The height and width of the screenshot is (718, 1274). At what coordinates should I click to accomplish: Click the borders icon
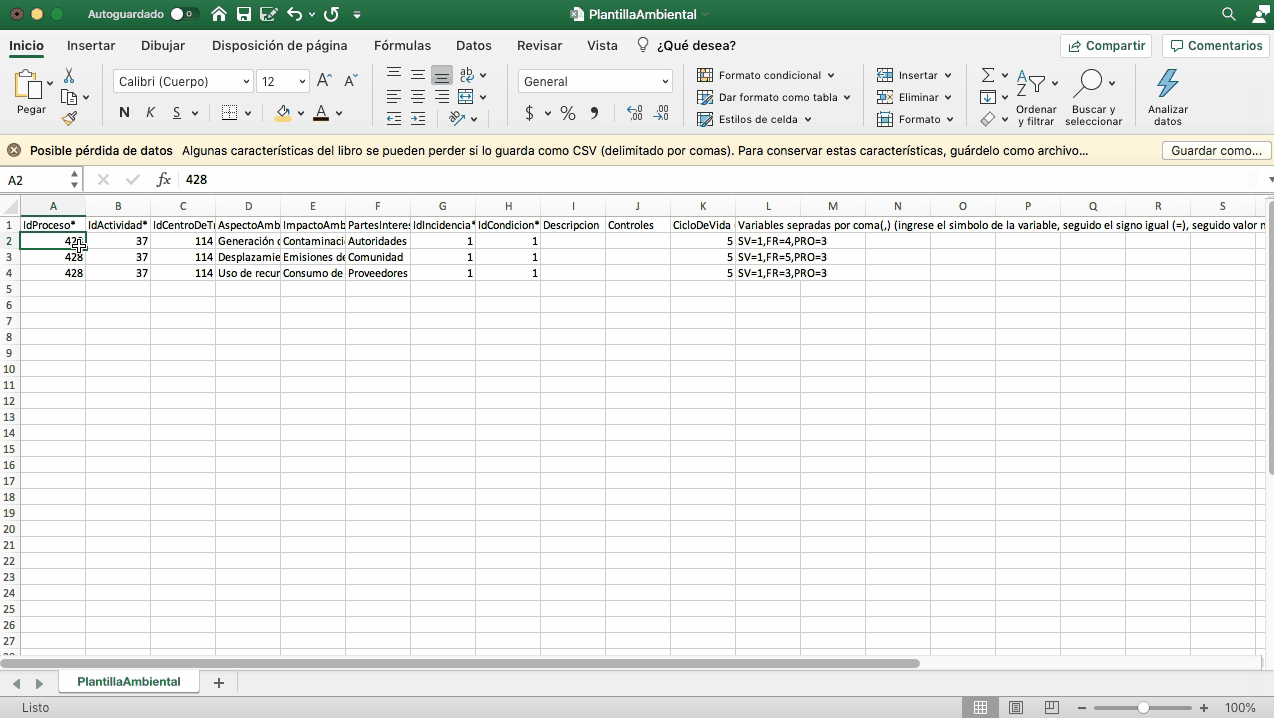229,113
